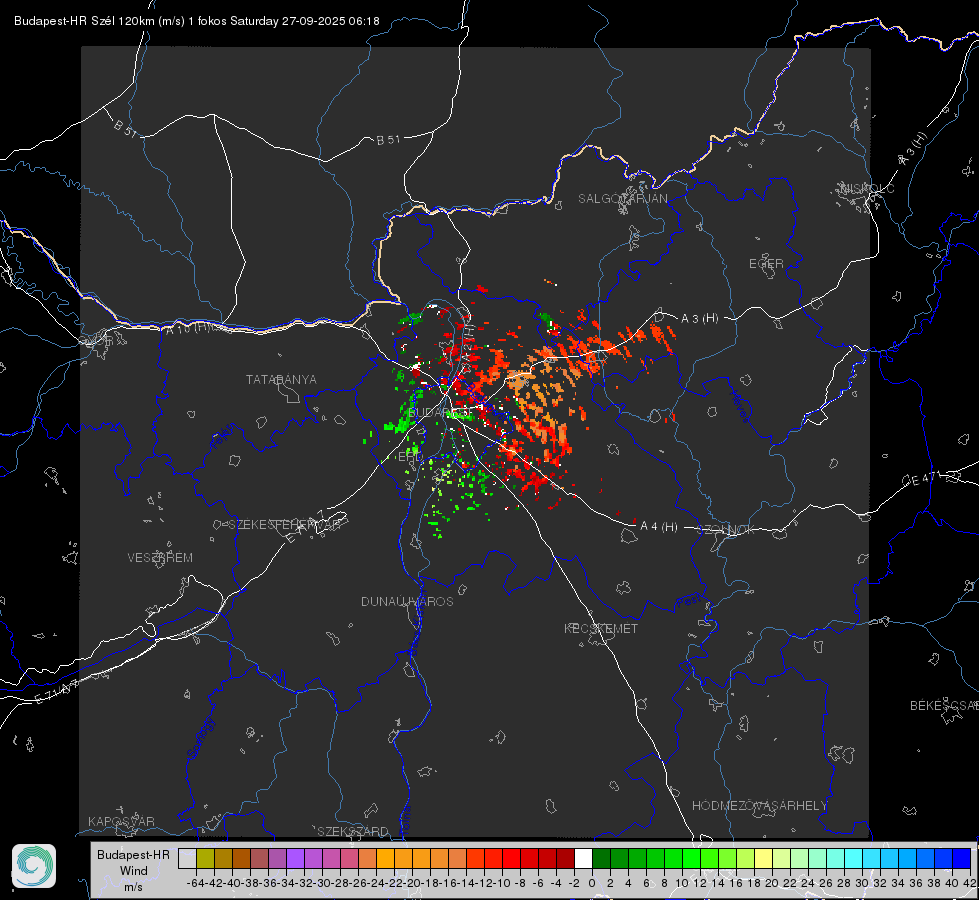Click the DUNAÚJVÁROS city label
The image size is (979, 900).
click(407, 601)
